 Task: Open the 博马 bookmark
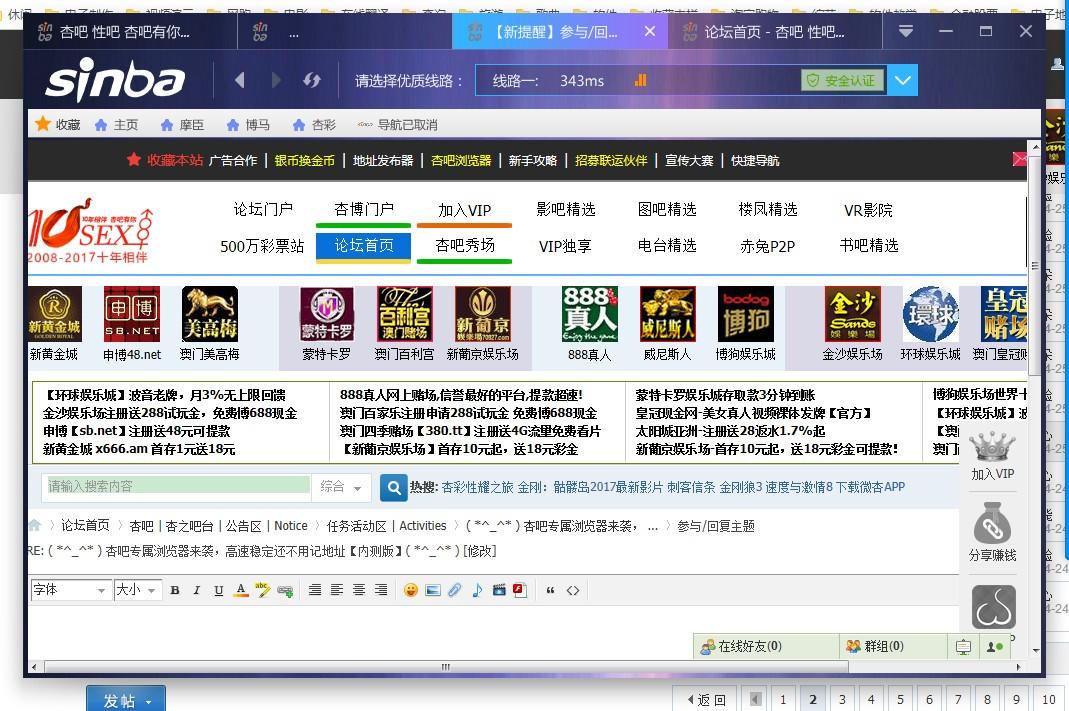[248, 125]
